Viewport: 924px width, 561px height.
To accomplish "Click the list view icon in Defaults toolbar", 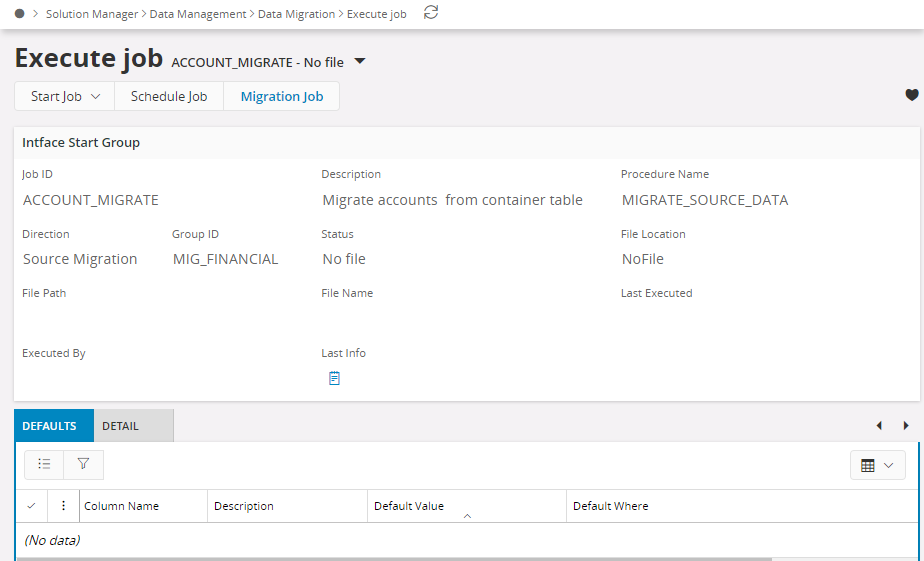I will coord(44,464).
